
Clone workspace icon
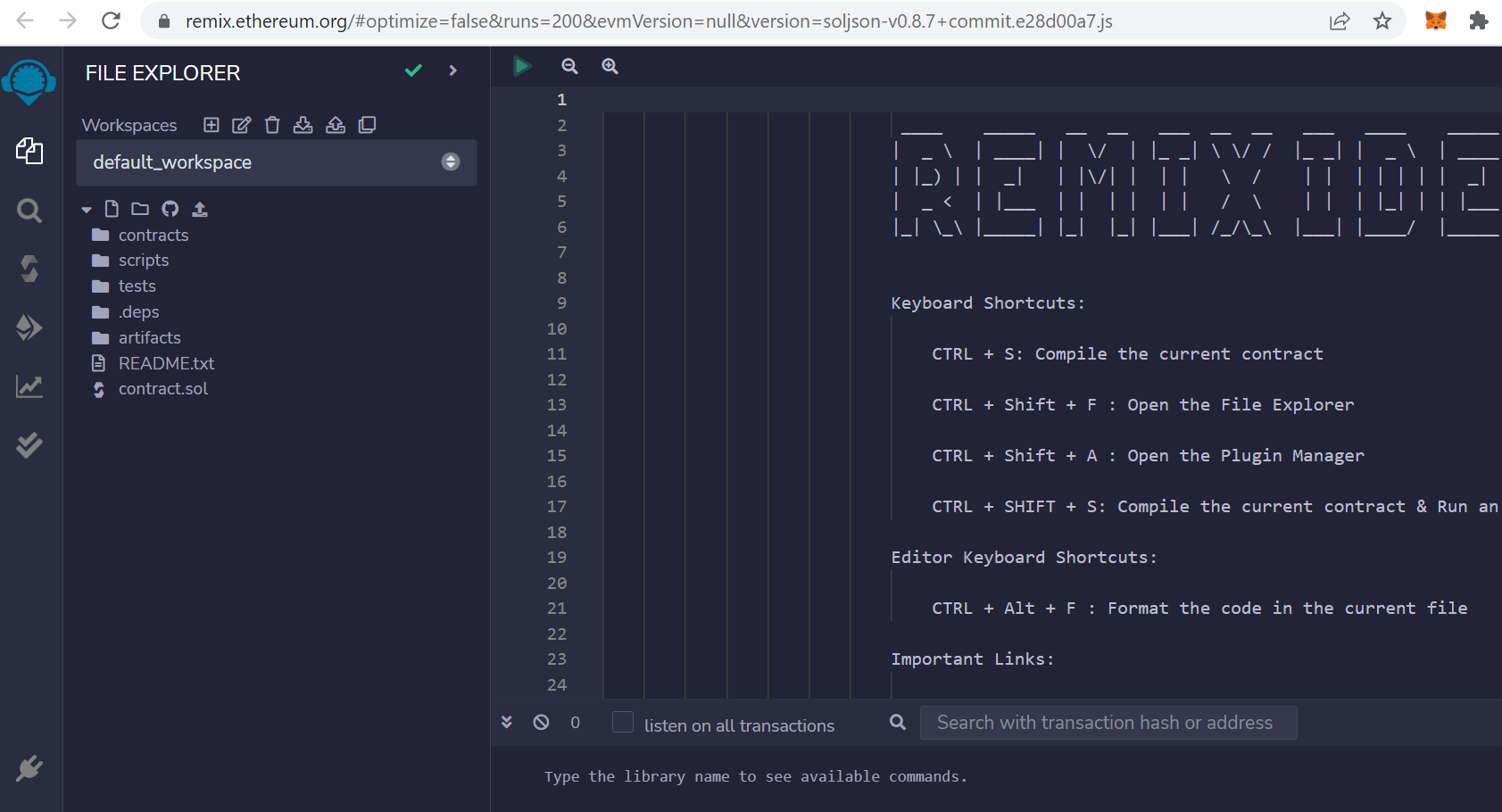367,125
